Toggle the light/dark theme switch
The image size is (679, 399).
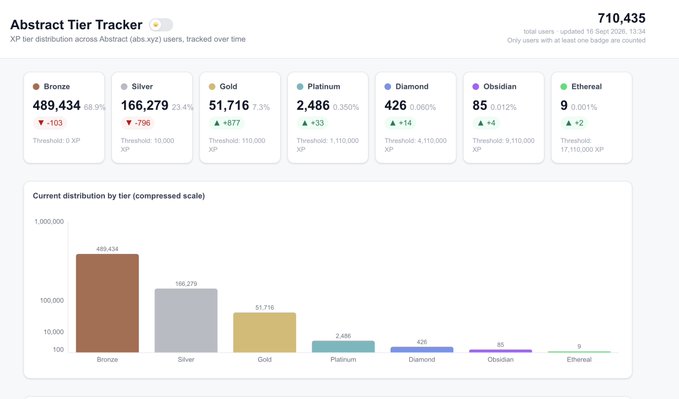(x=161, y=25)
